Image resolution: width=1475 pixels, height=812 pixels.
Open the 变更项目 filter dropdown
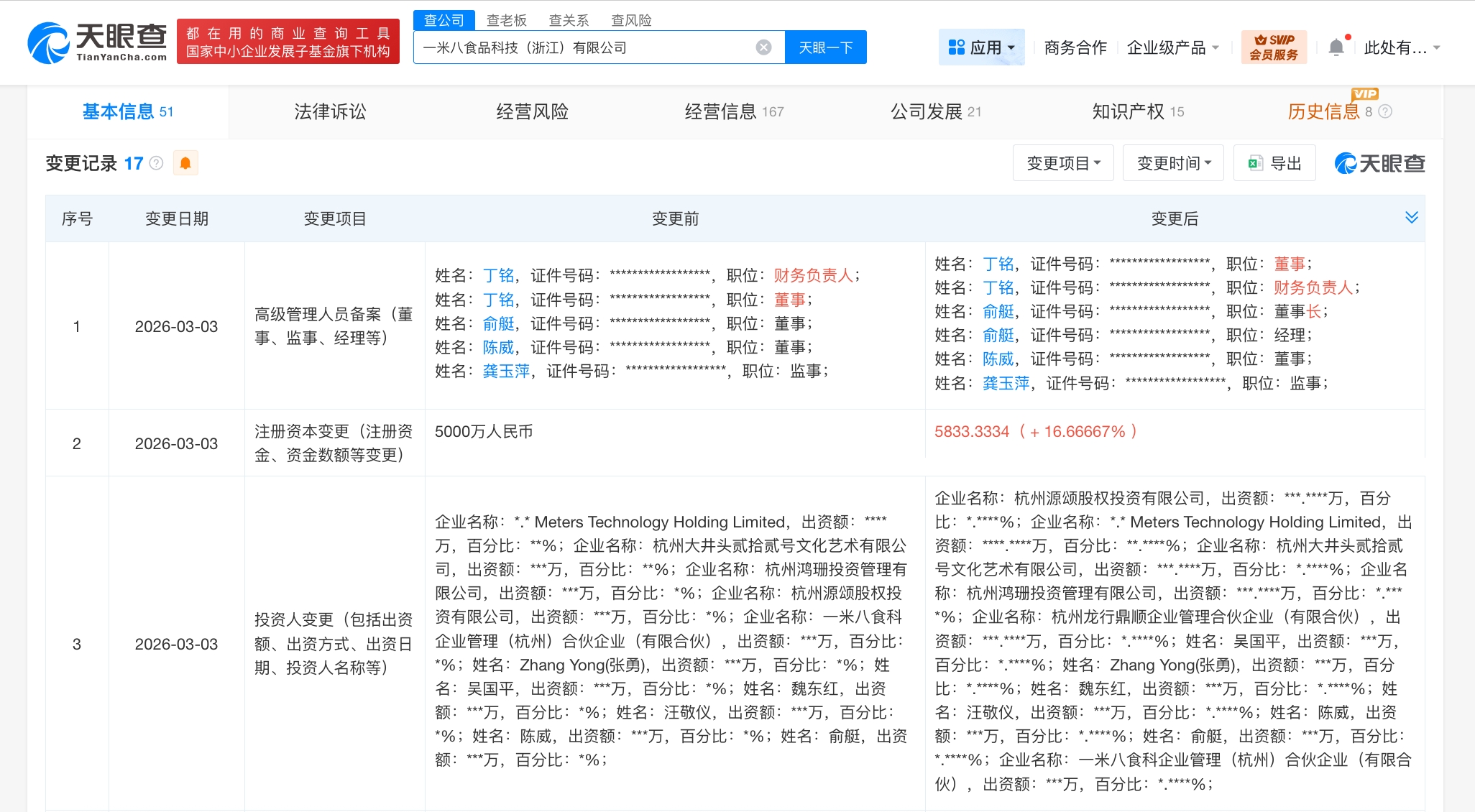tap(1062, 163)
